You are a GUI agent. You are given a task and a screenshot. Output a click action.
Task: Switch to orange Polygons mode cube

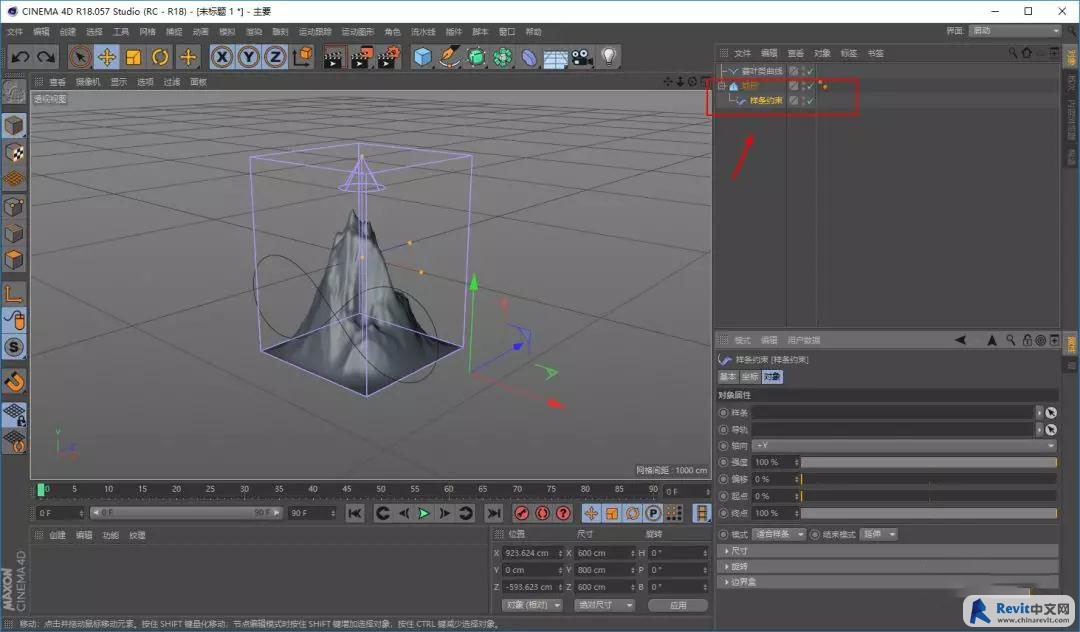tap(14, 260)
